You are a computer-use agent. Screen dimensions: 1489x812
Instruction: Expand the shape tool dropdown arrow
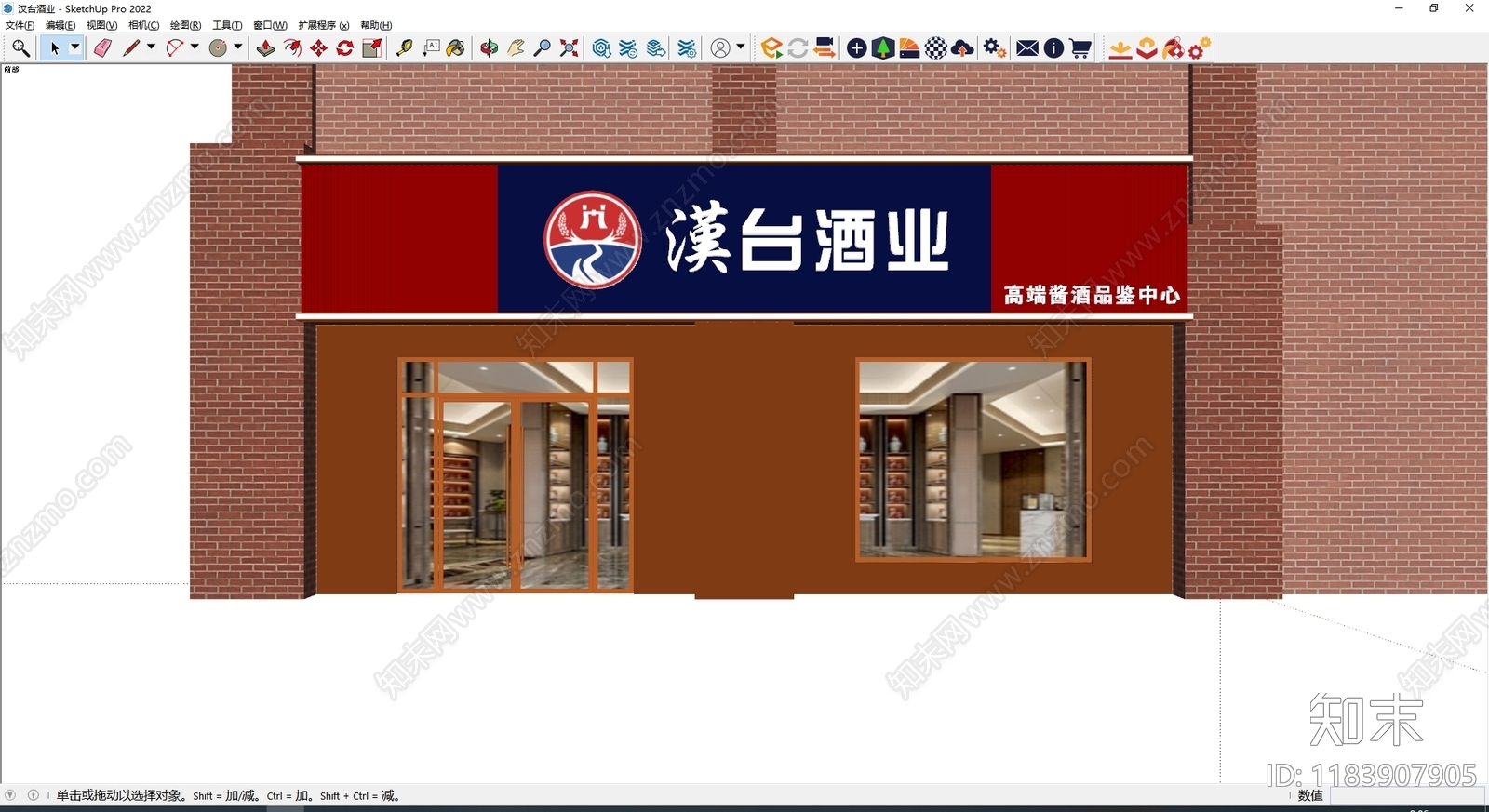point(238,47)
